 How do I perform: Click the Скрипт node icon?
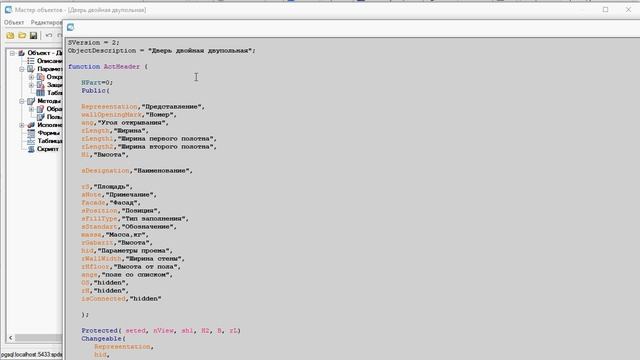click(31, 149)
